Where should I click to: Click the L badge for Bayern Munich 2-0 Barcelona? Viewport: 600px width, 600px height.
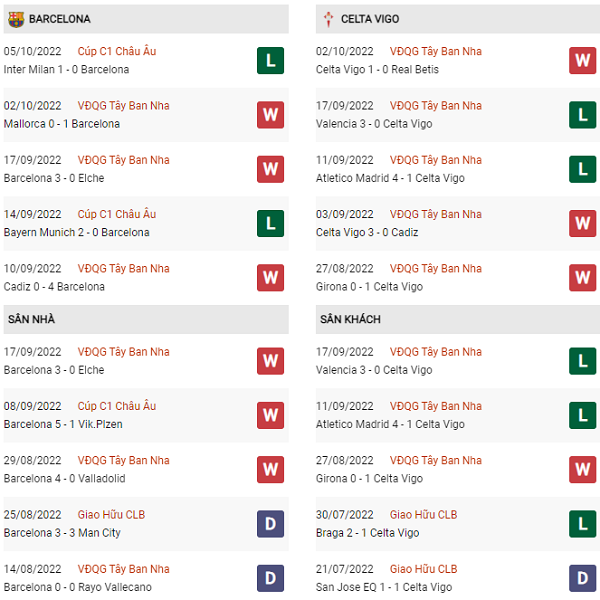pyautogui.click(x=271, y=223)
